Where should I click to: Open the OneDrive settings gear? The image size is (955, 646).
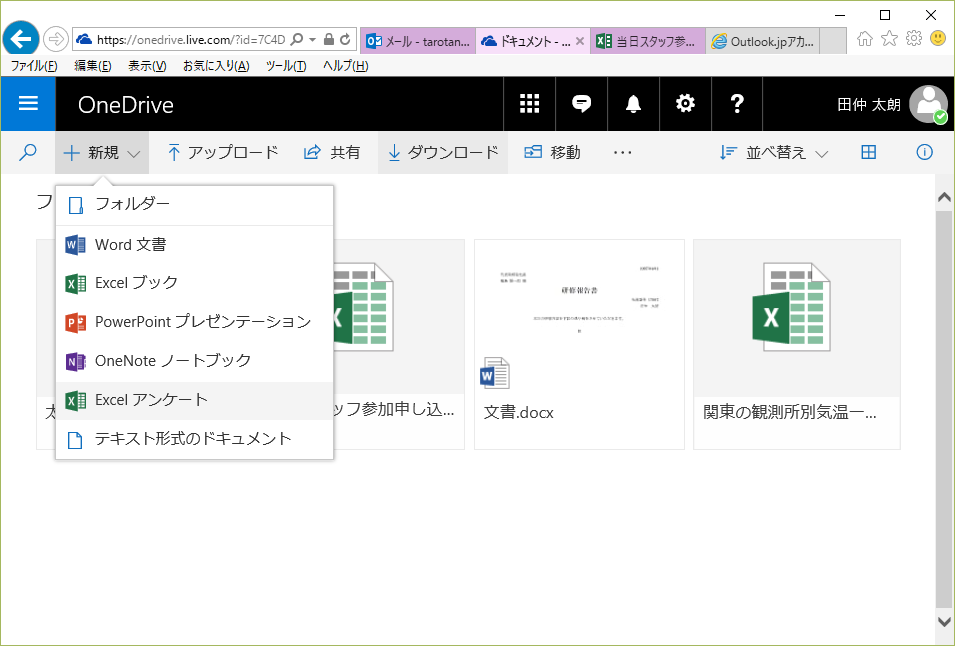coord(685,104)
